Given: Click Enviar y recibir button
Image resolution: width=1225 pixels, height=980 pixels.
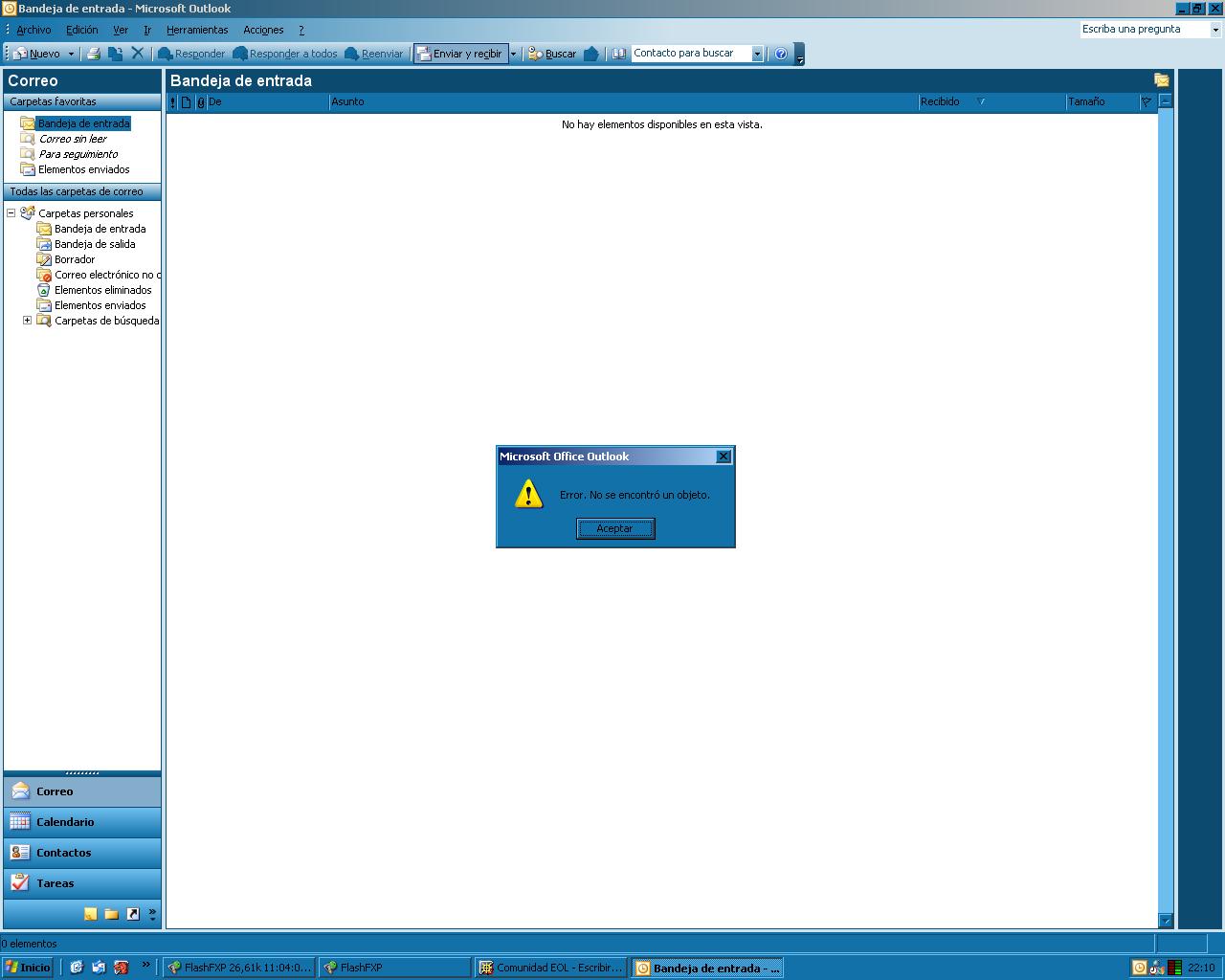Looking at the screenshot, I should pyautogui.click(x=460, y=54).
